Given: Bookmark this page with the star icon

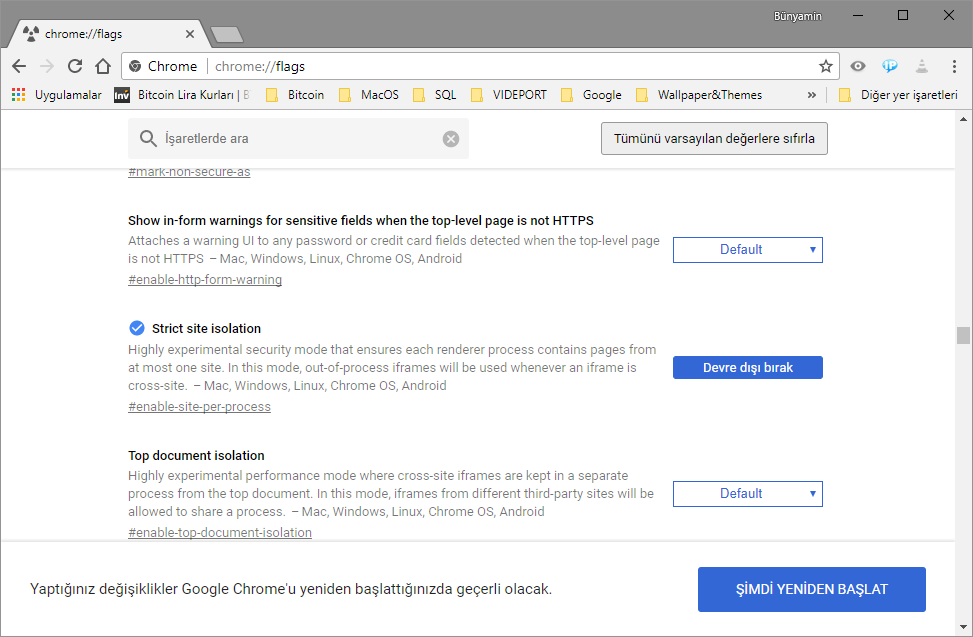Looking at the screenshot, I should pos(826,65).
